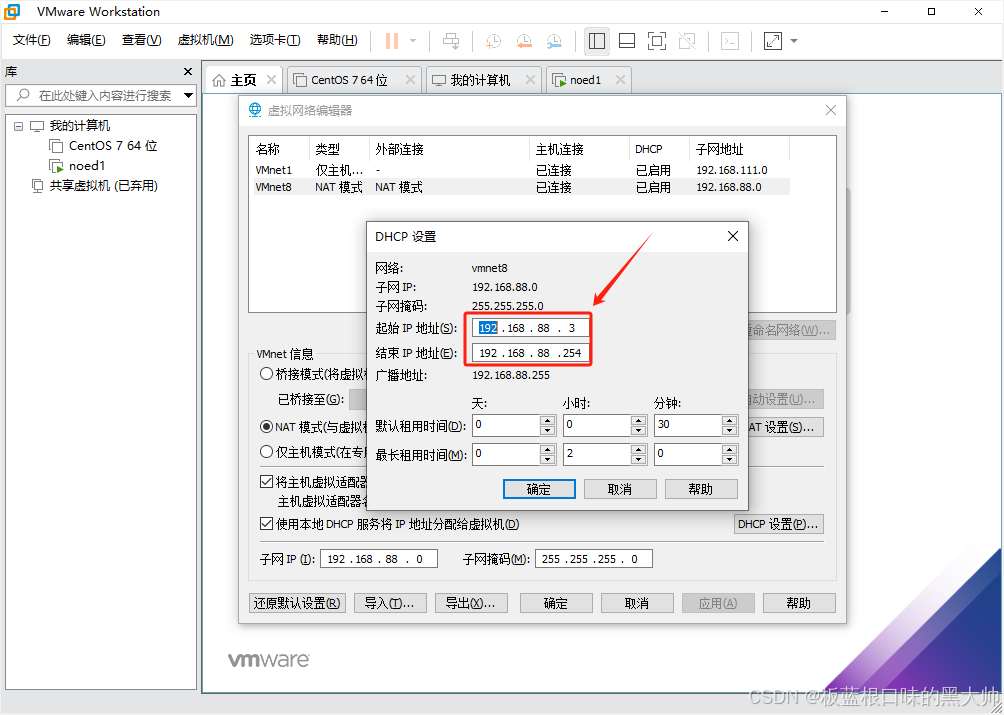Click the revert to snapshot toolbar icon
The height and width of the screenshot is (715, 1004).
(x=524, y=41)
